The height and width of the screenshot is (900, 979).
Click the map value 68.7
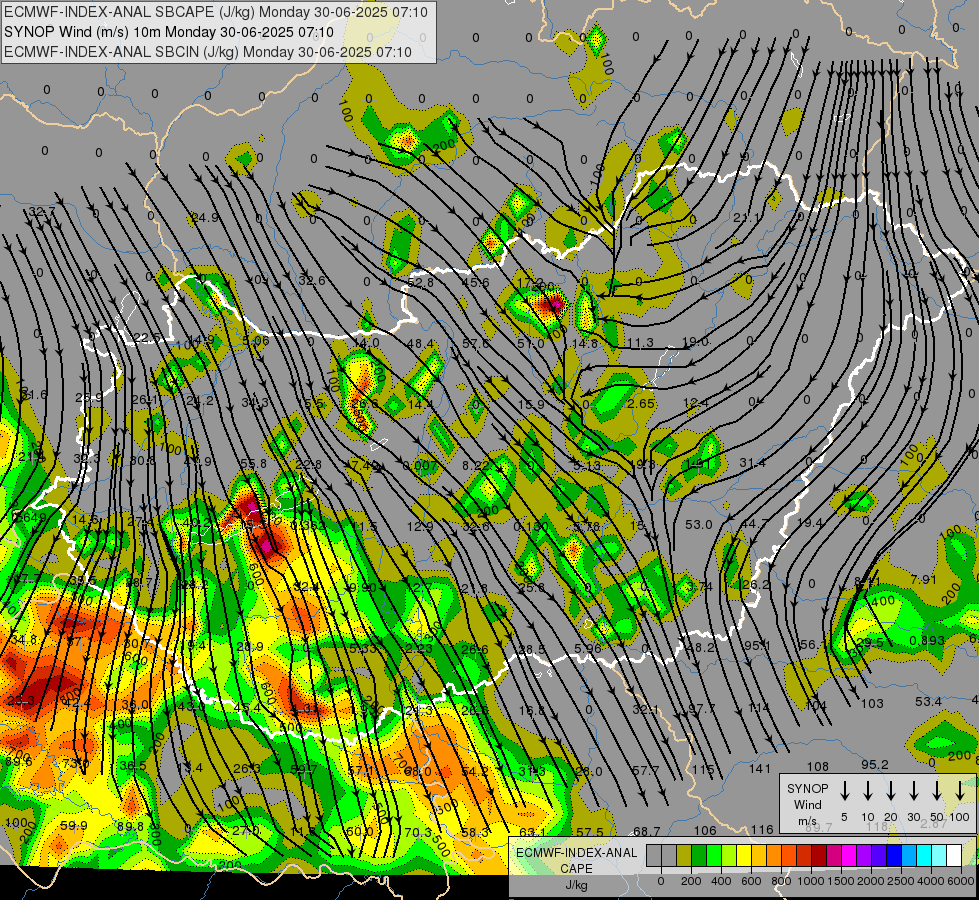point(647,831)
